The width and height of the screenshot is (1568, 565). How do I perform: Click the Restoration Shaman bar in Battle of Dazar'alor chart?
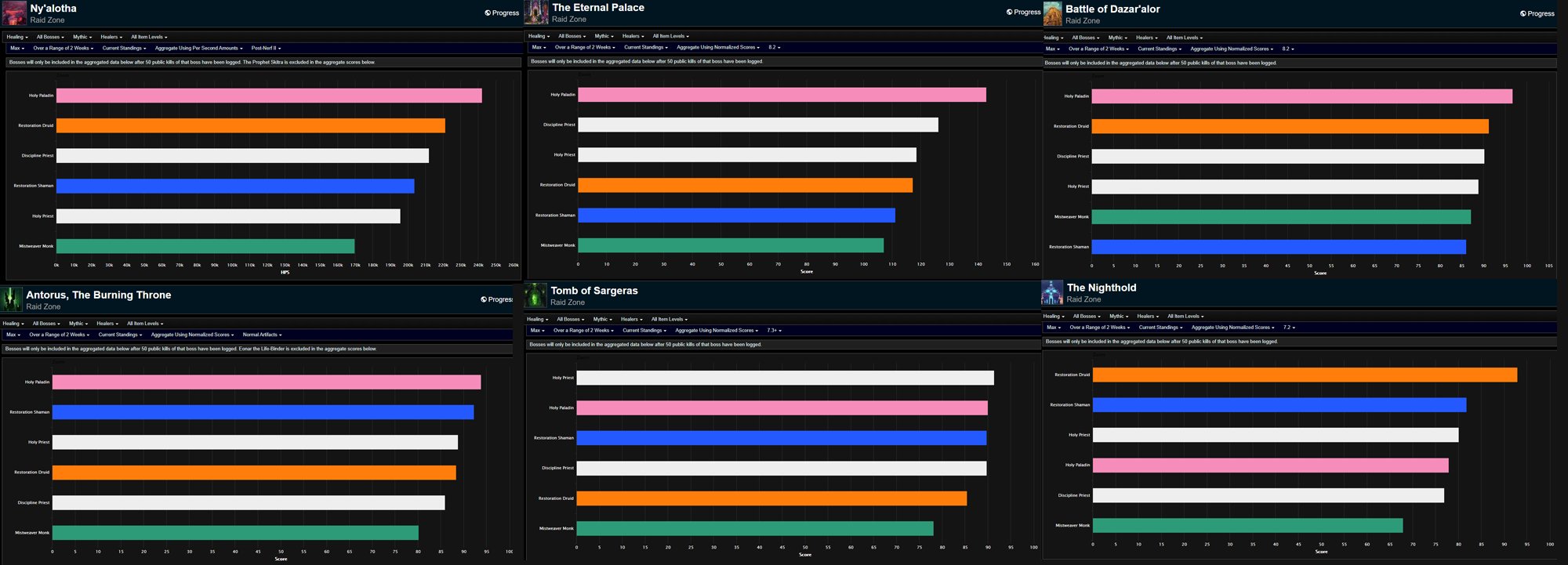pyautogui.click(x=1279, y=247)
